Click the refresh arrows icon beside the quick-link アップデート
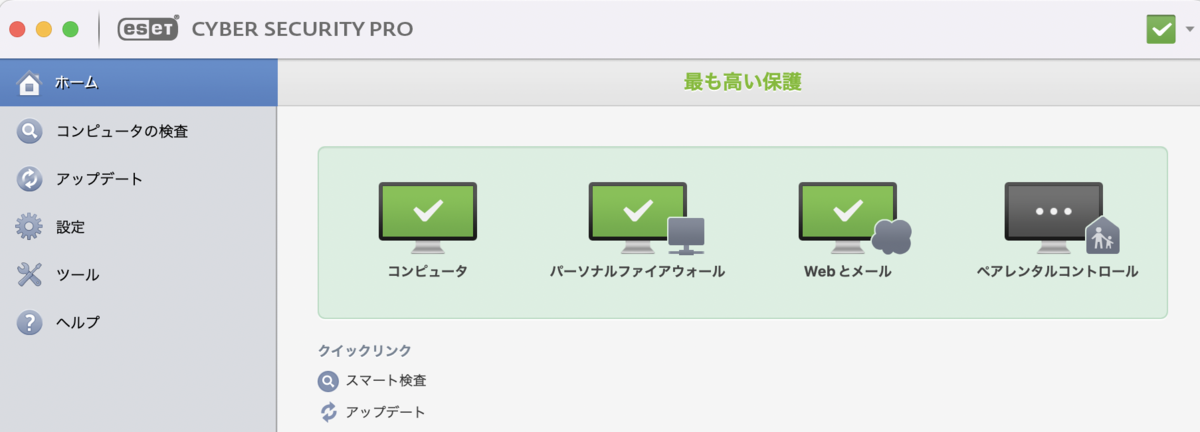 [x=329, y=412]
